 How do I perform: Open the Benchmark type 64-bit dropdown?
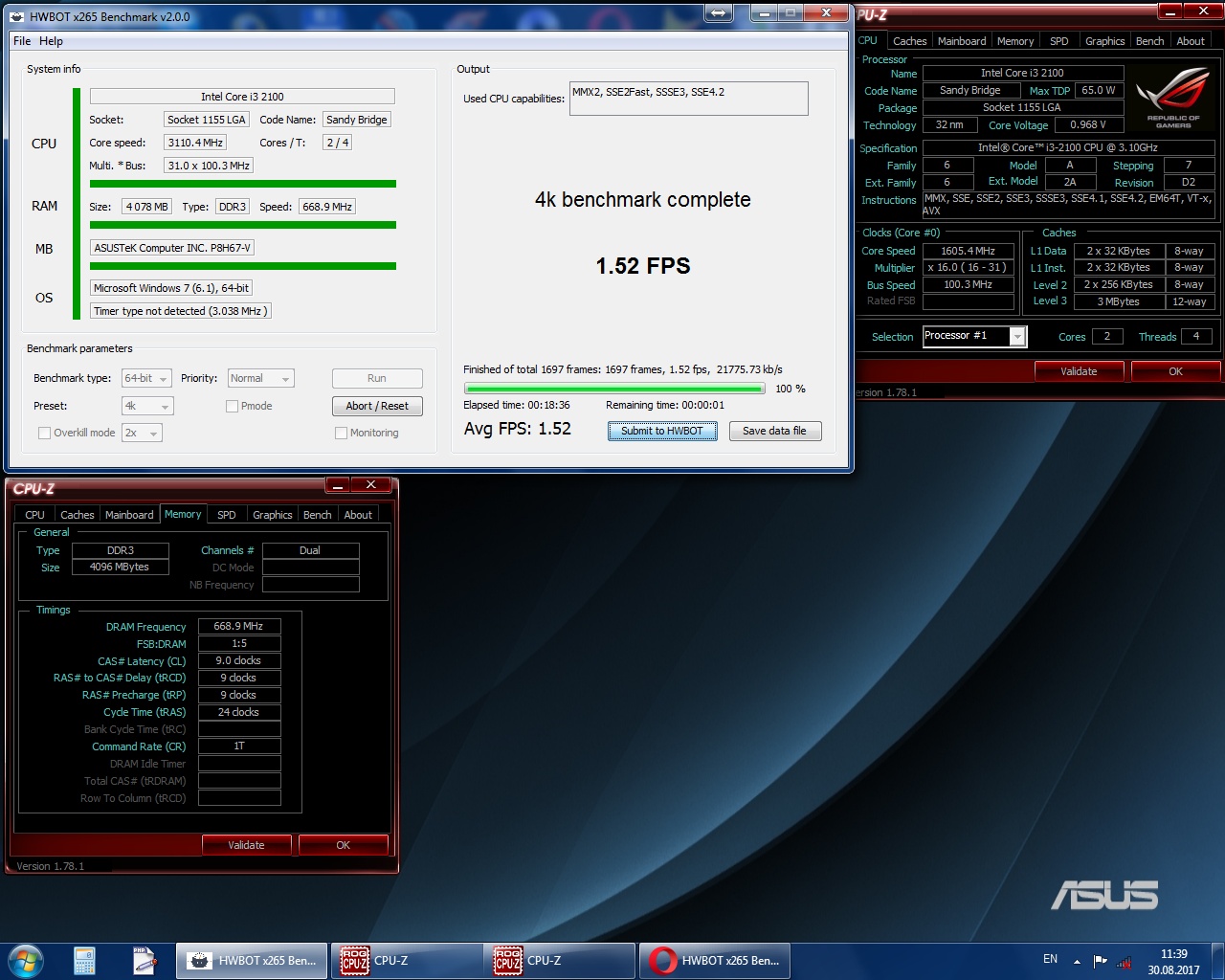[146, 378]
